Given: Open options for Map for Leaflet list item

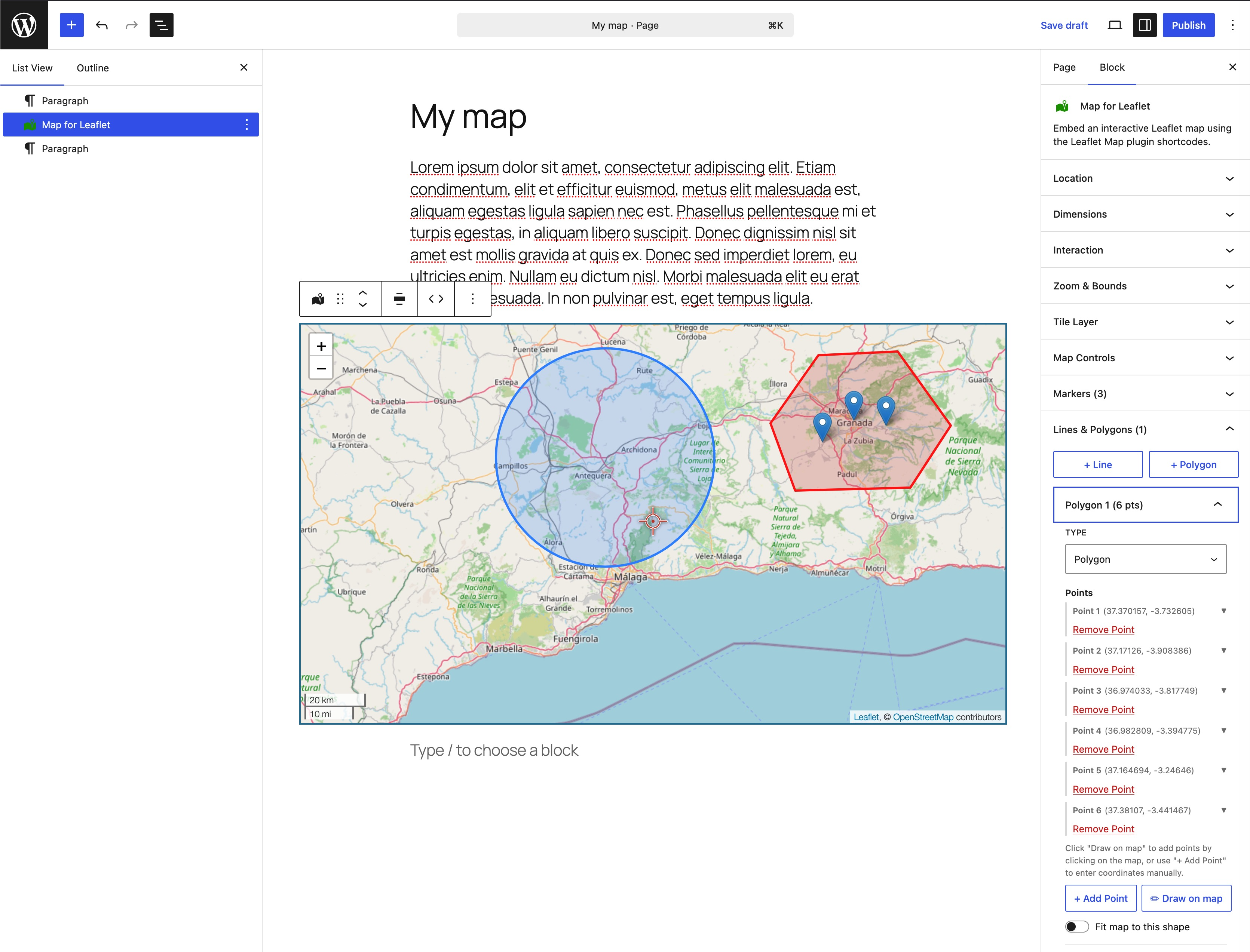Looking at the screenshot, I should 246,125.
